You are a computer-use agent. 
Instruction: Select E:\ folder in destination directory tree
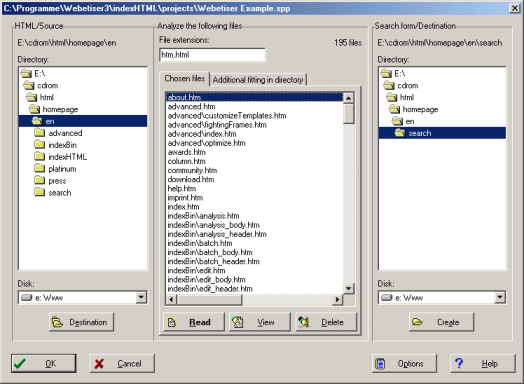pos(393,74)
